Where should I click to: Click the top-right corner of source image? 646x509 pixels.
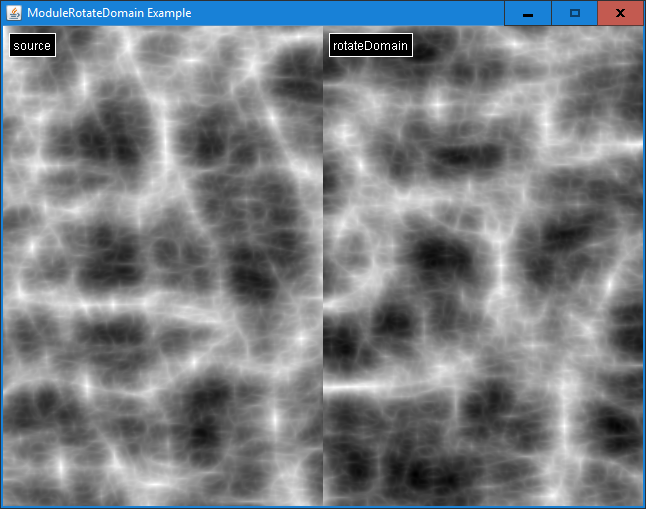(320, 28)
